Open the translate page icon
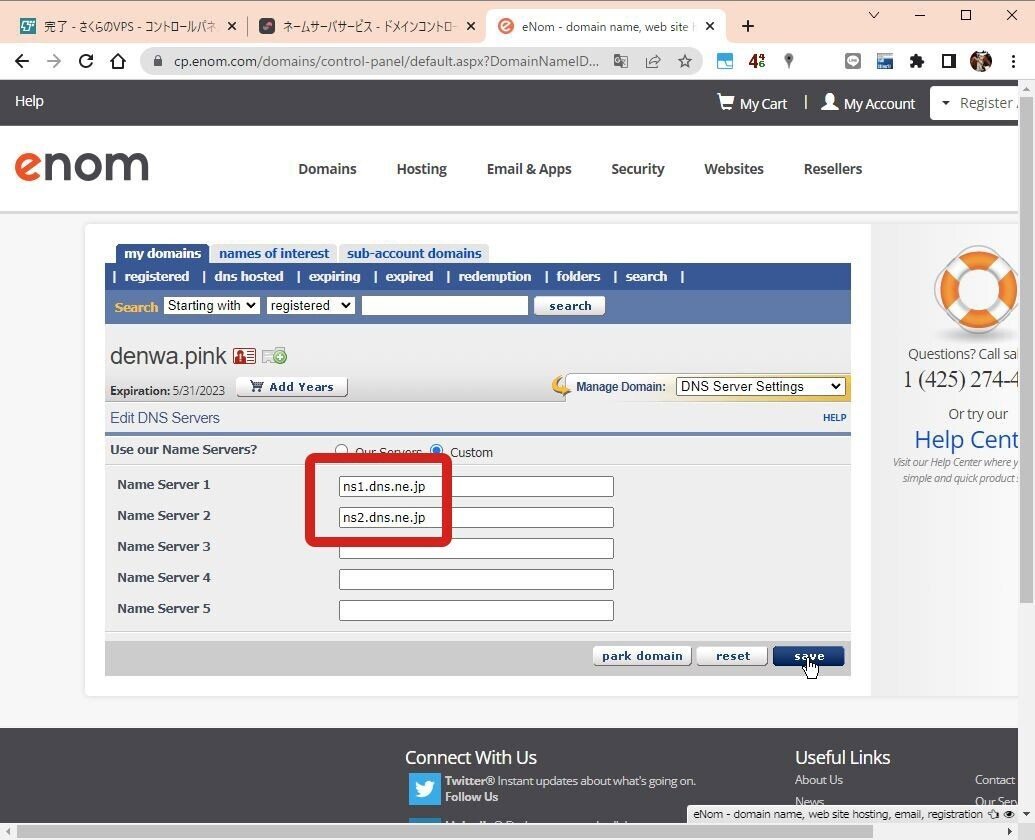 click(x=620, y=61)
